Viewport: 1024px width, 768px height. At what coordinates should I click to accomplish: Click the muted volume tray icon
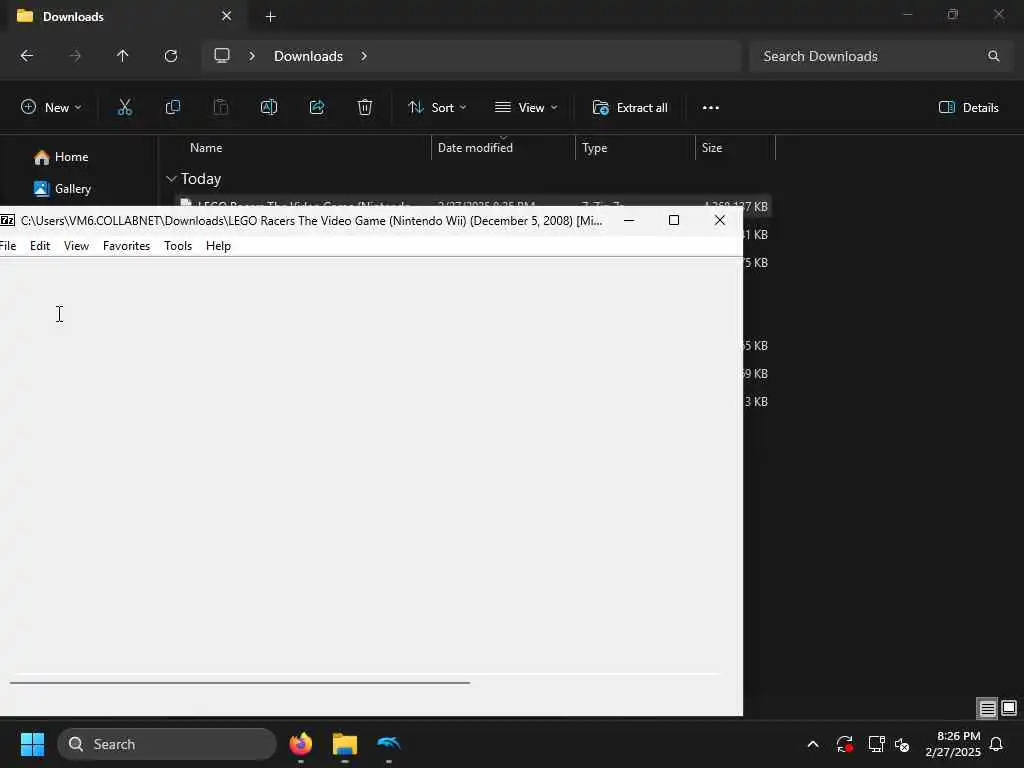(x=902, y=744)
